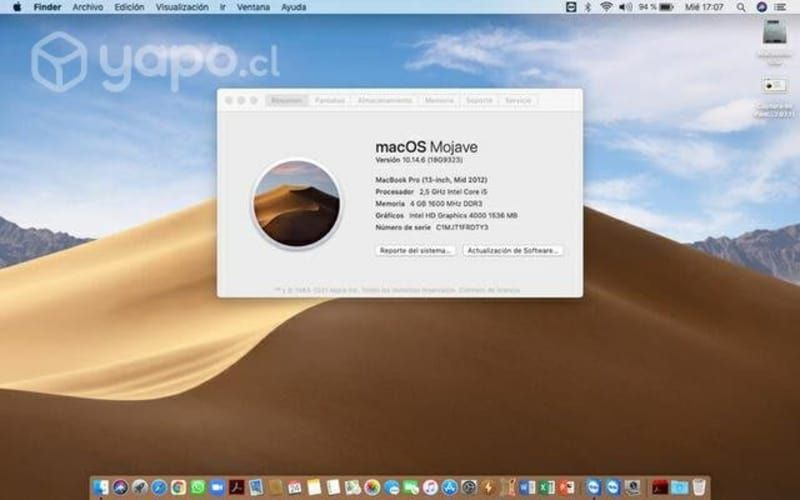Click Reporte del sistema... button
800x500 pixels.
416,251
